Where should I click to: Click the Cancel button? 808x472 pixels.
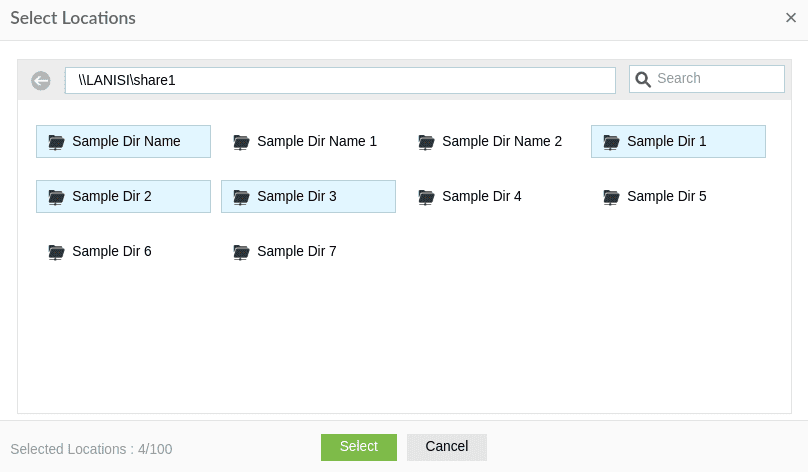[x=447, y=447]
